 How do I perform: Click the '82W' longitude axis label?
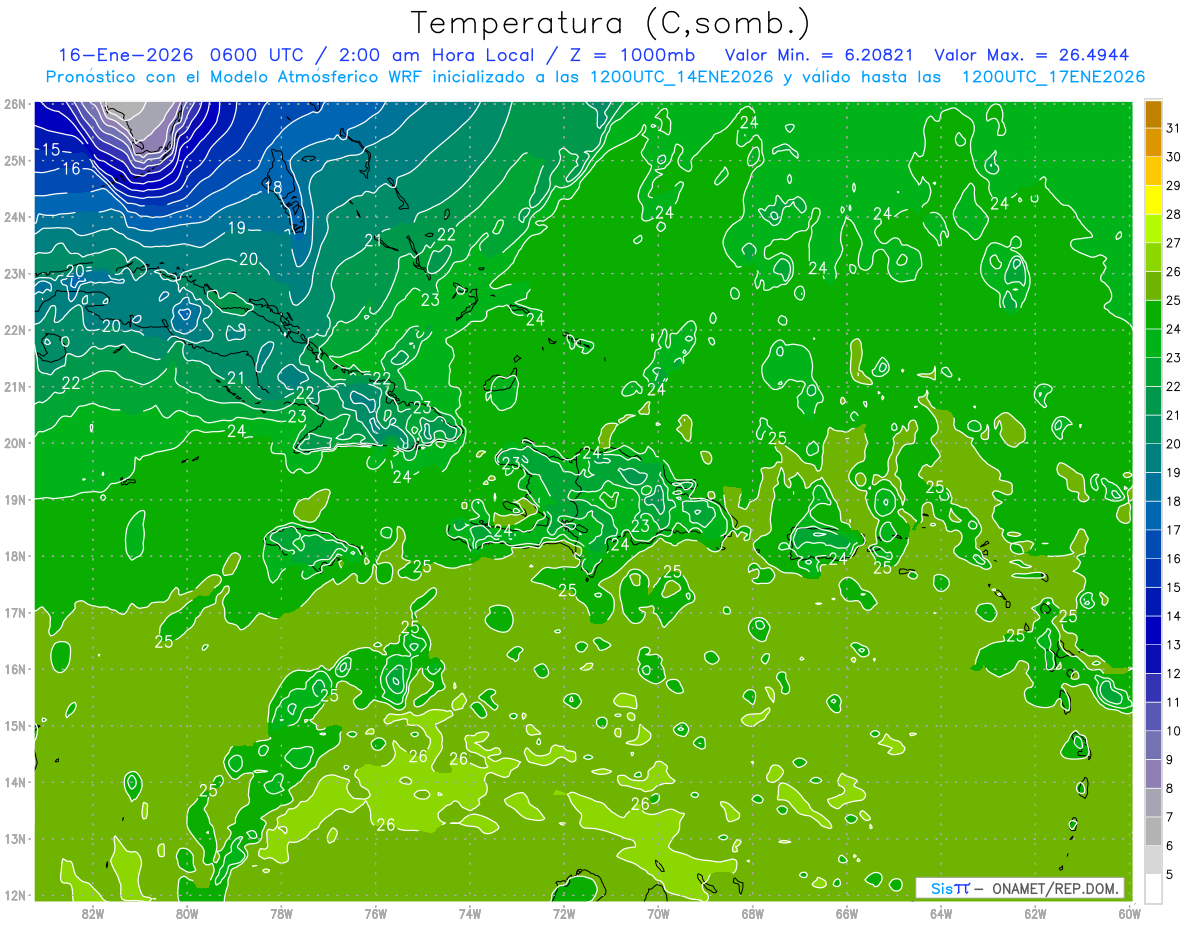coord(93,913)
